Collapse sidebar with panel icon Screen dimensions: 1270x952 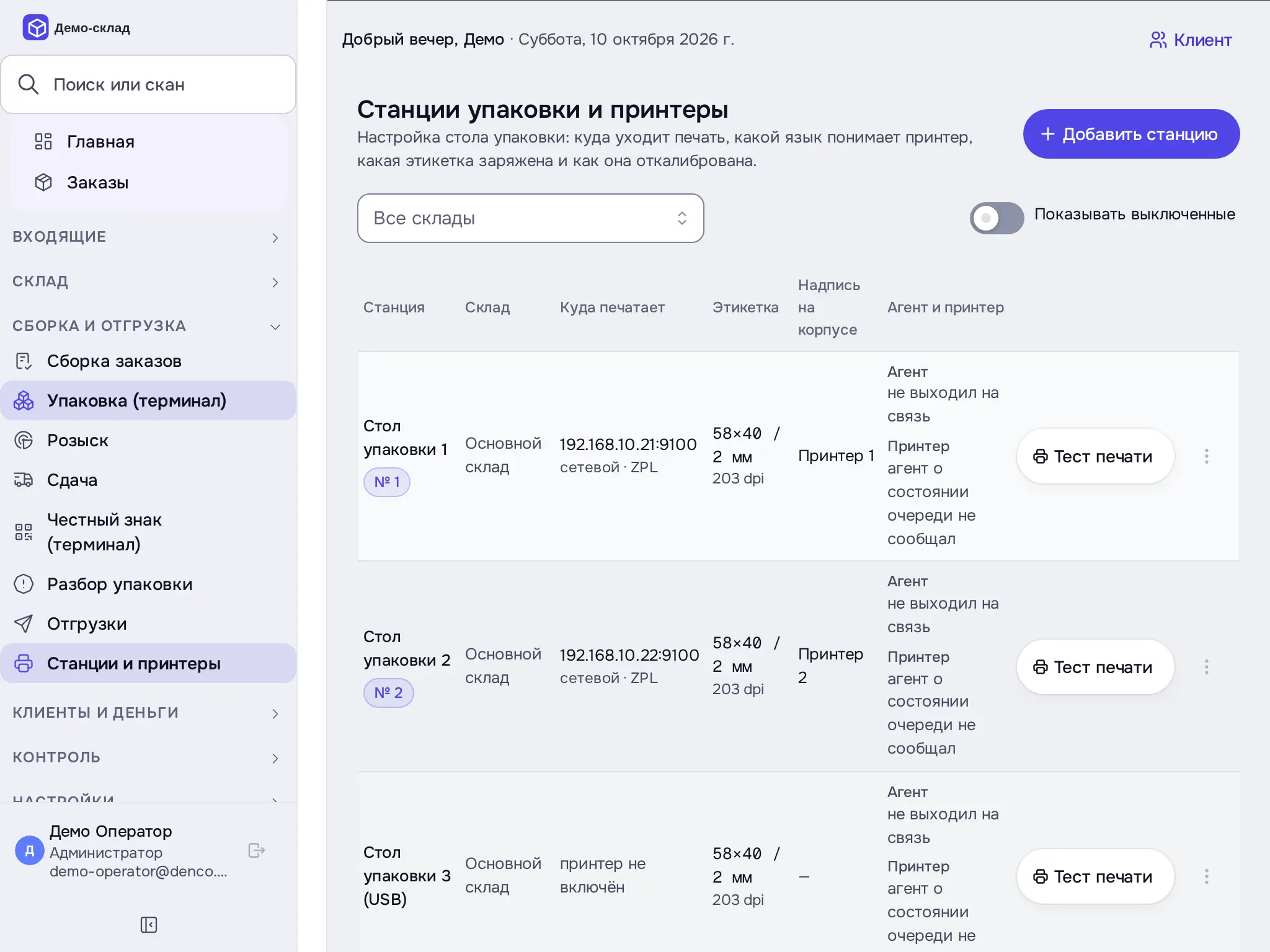(x=149, y=925)
